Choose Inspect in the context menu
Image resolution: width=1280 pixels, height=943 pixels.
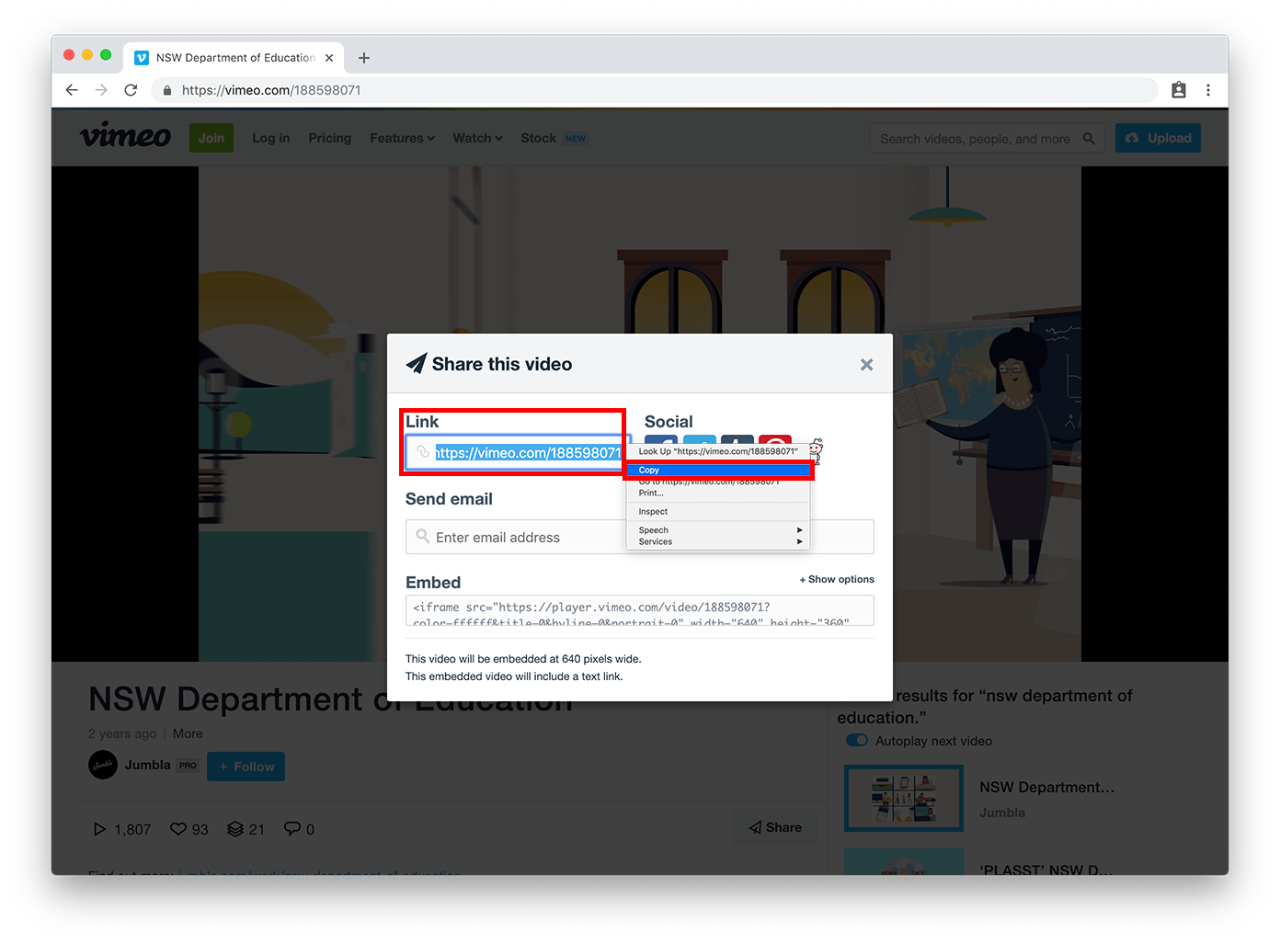pos(718,511)
